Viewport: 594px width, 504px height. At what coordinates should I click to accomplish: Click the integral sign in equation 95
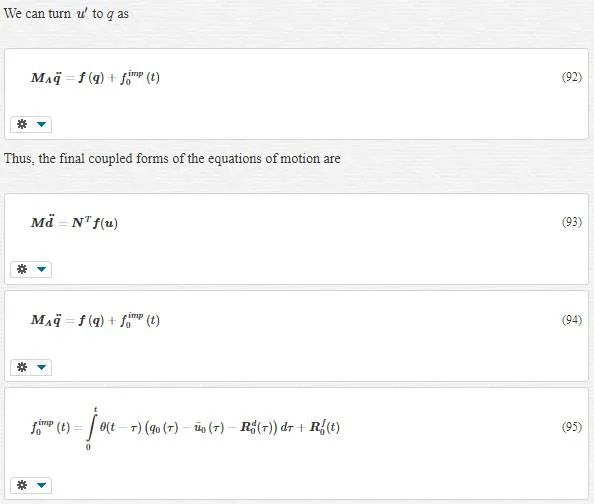click(91, 428)
